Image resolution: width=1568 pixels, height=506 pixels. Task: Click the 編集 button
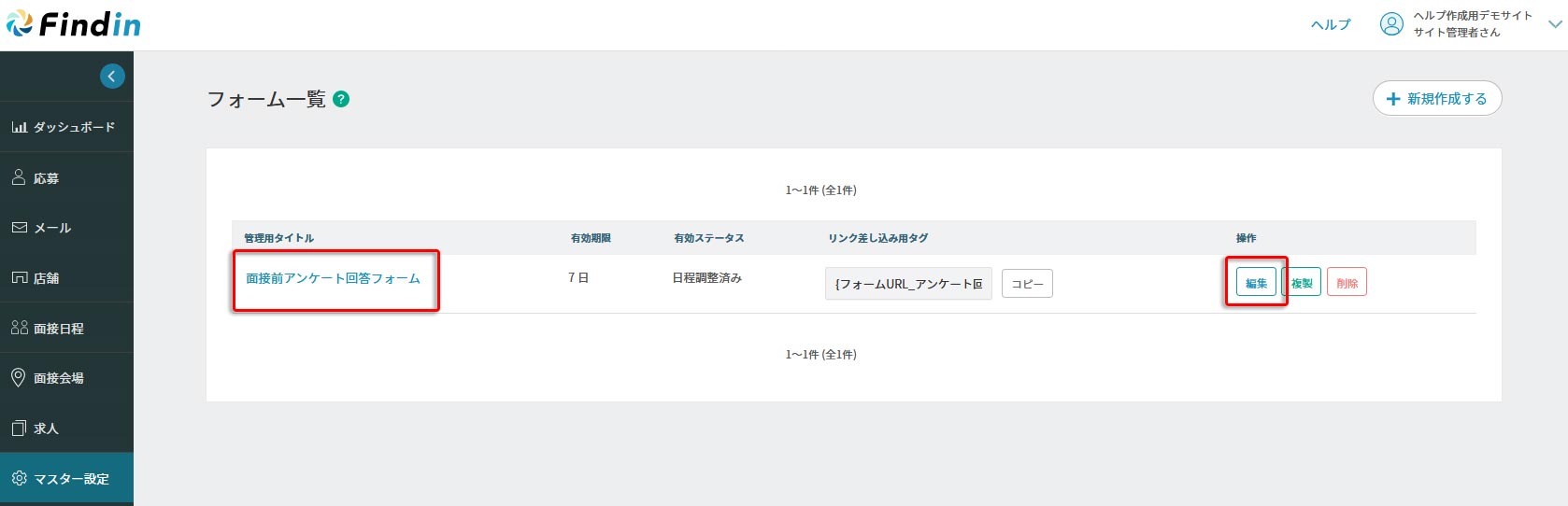point(1256,282)
